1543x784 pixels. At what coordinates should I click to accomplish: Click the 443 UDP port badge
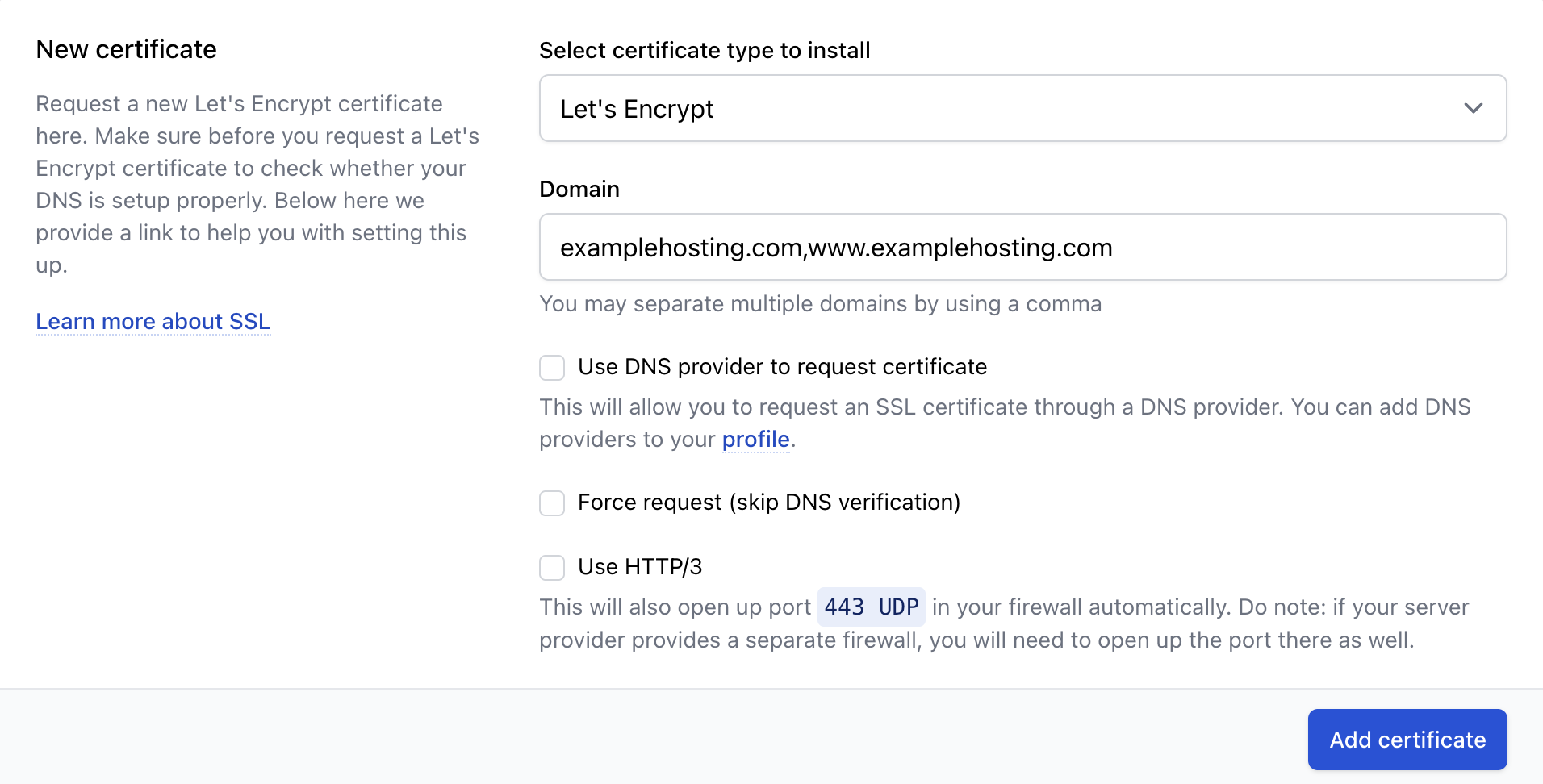click(871, 607)
